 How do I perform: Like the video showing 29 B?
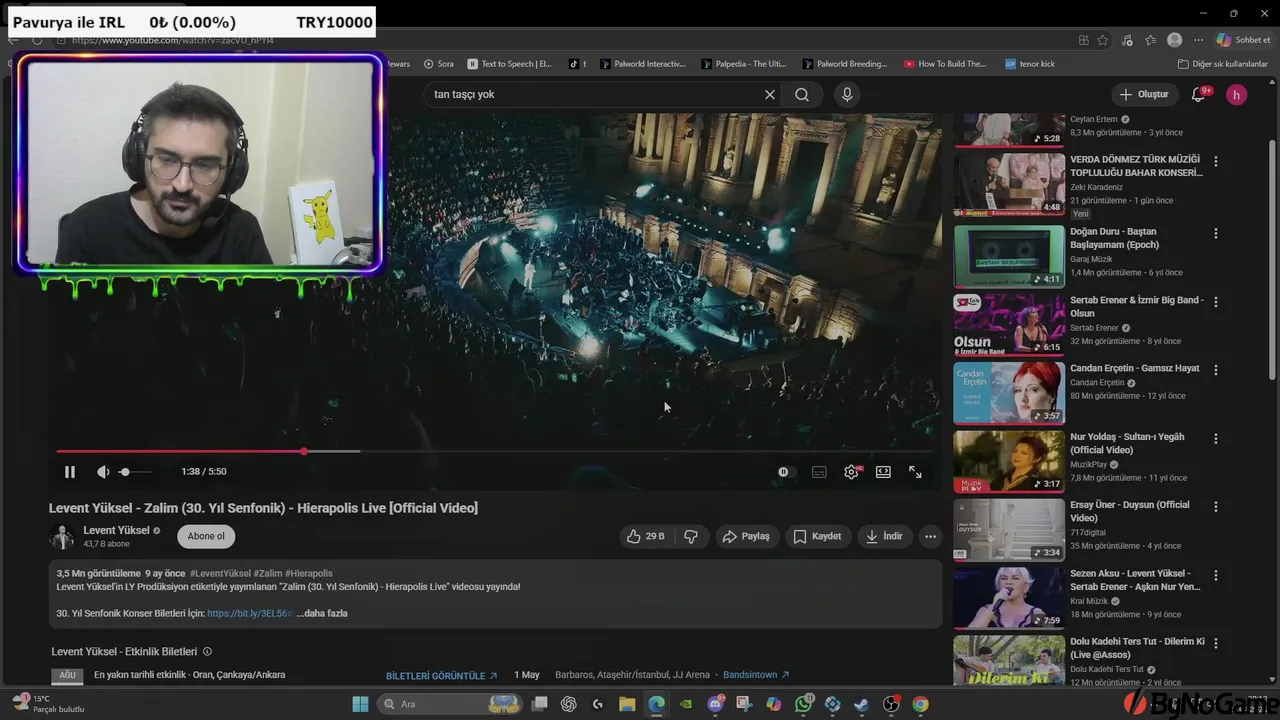pos(645,536)
